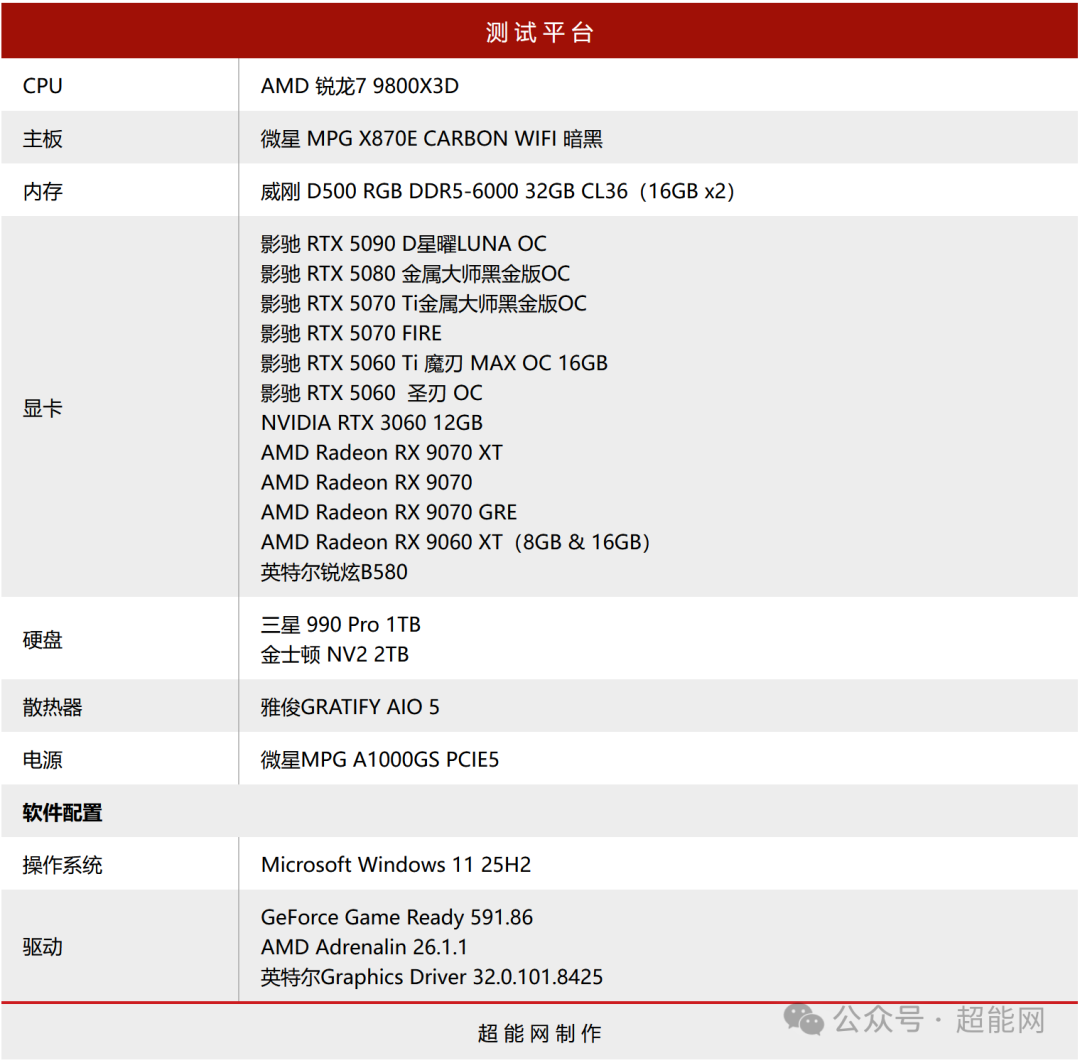Select the AMD Radeon RX 9070 XT entry
This screenshot has height=1063, width=1080.
(x=380, y=452)
